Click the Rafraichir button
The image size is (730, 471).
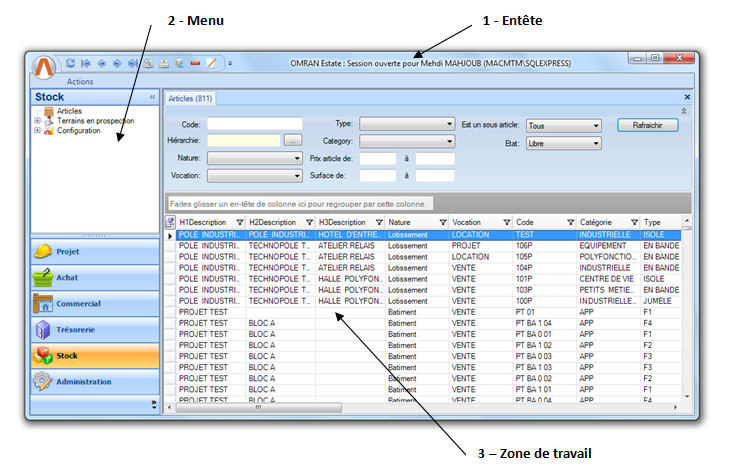pyautogui.click(x=648, y=125)
